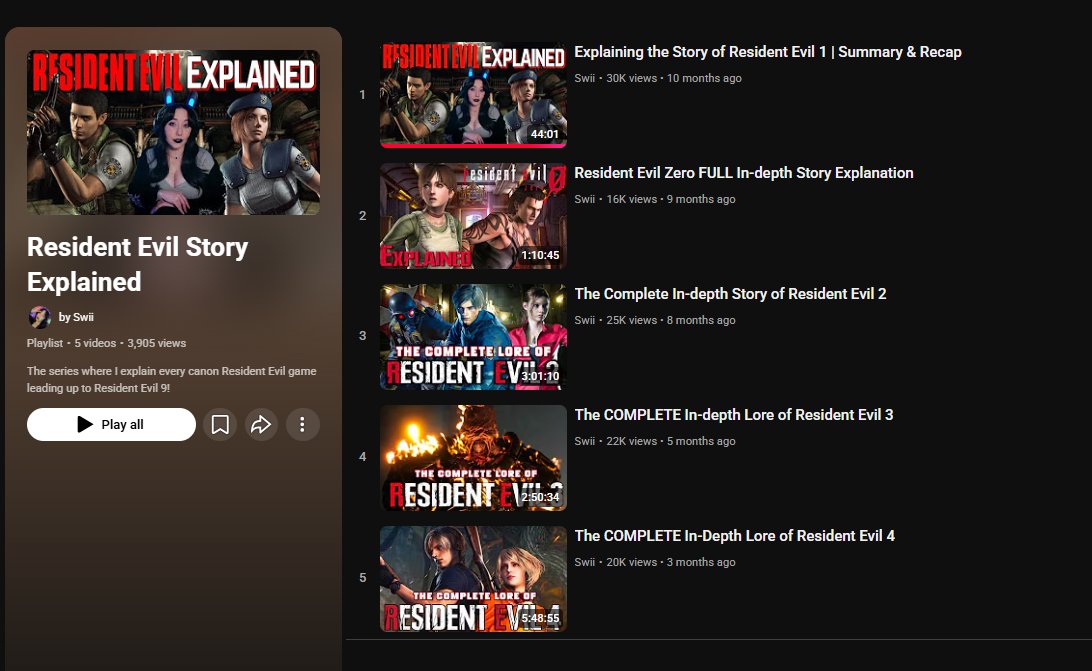Open the playlist three-dot more options menu
The height and width of the screenshot is (671, 1092).
pos(302,424)
